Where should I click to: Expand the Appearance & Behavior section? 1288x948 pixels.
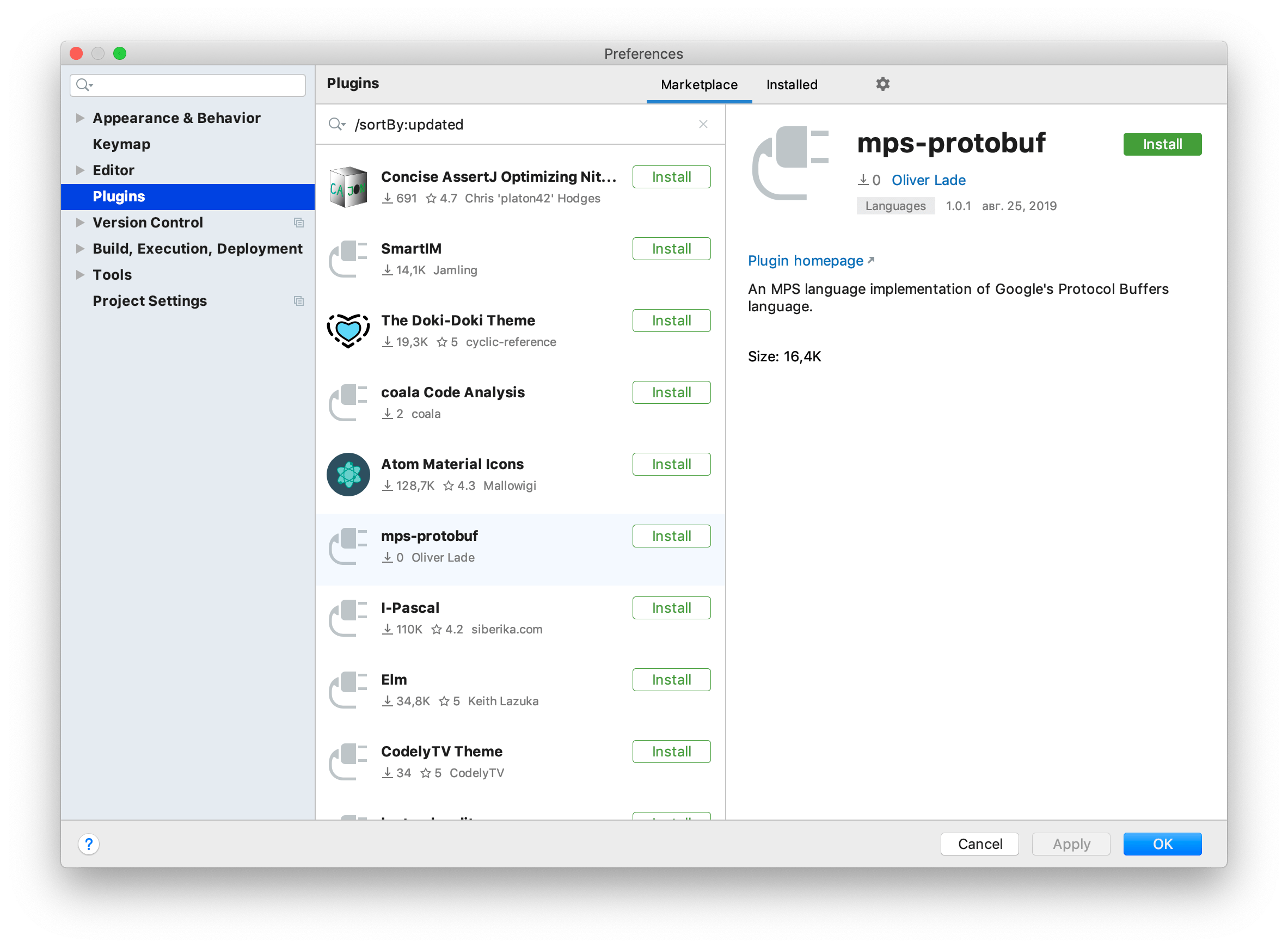79,118
